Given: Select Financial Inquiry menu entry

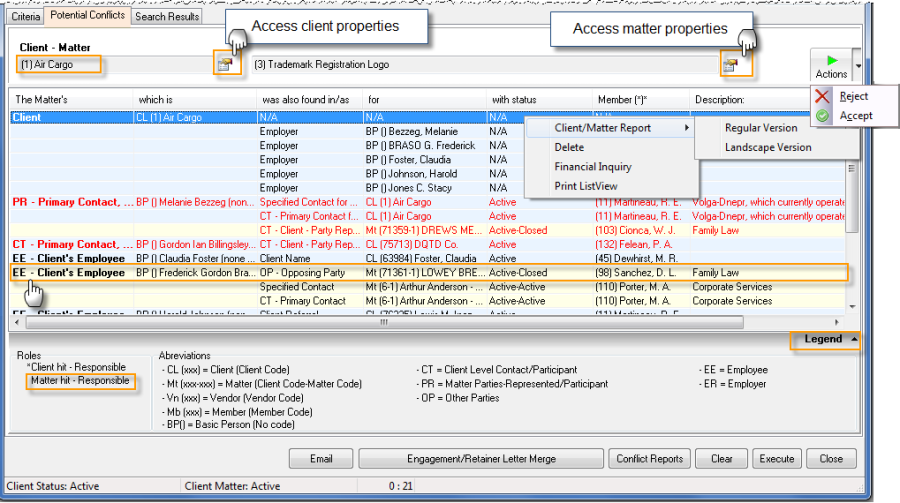Looking at the screenshot, I should tap(593, 167).
